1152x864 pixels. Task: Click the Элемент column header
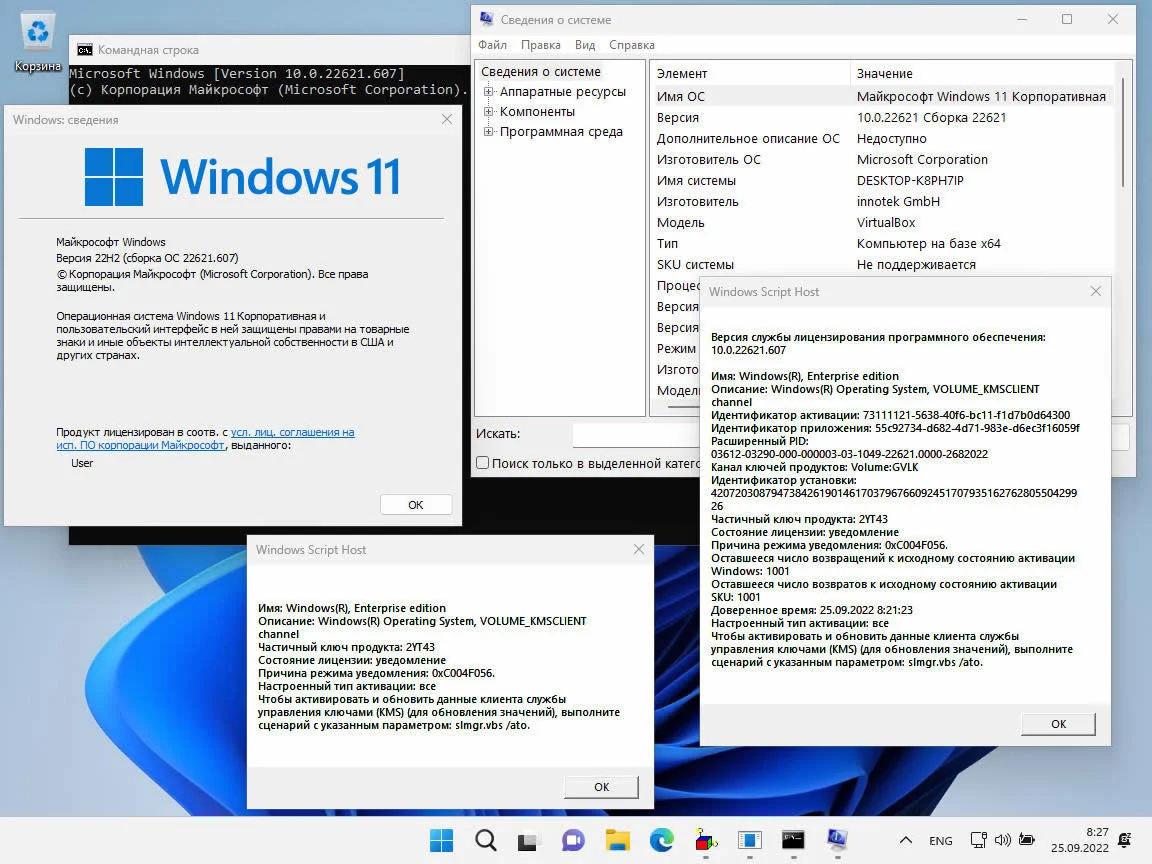pyautogui.click(x=750, y=73)
